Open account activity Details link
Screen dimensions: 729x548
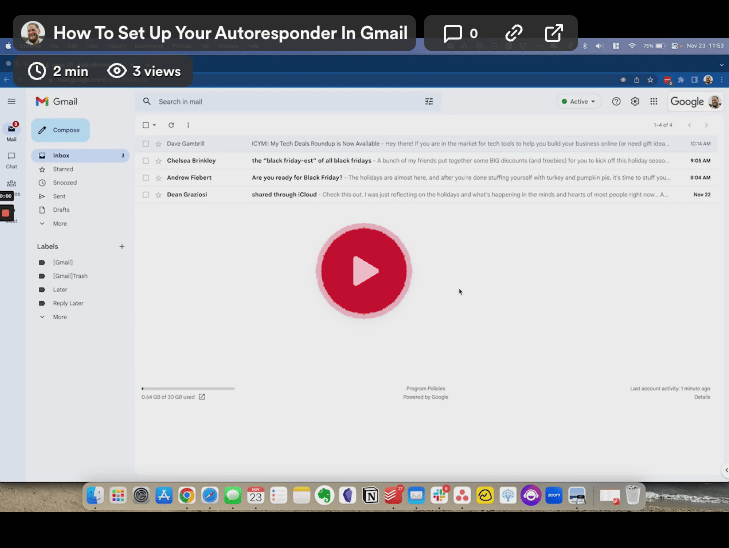point(702,397)
